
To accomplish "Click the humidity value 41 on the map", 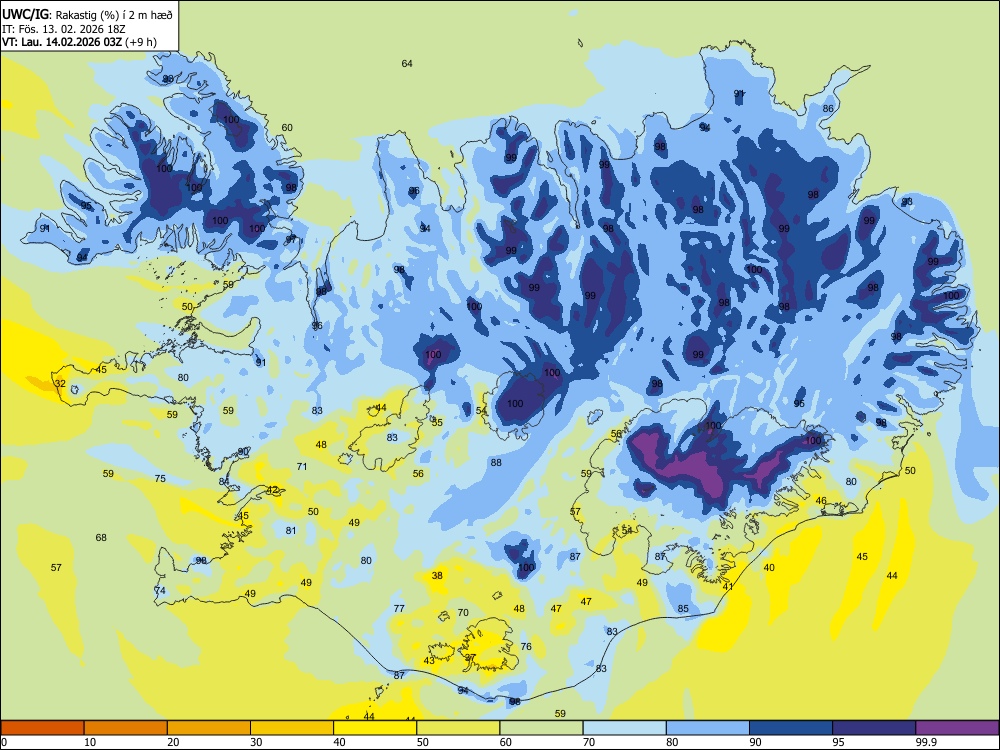I will coord(728,587).
